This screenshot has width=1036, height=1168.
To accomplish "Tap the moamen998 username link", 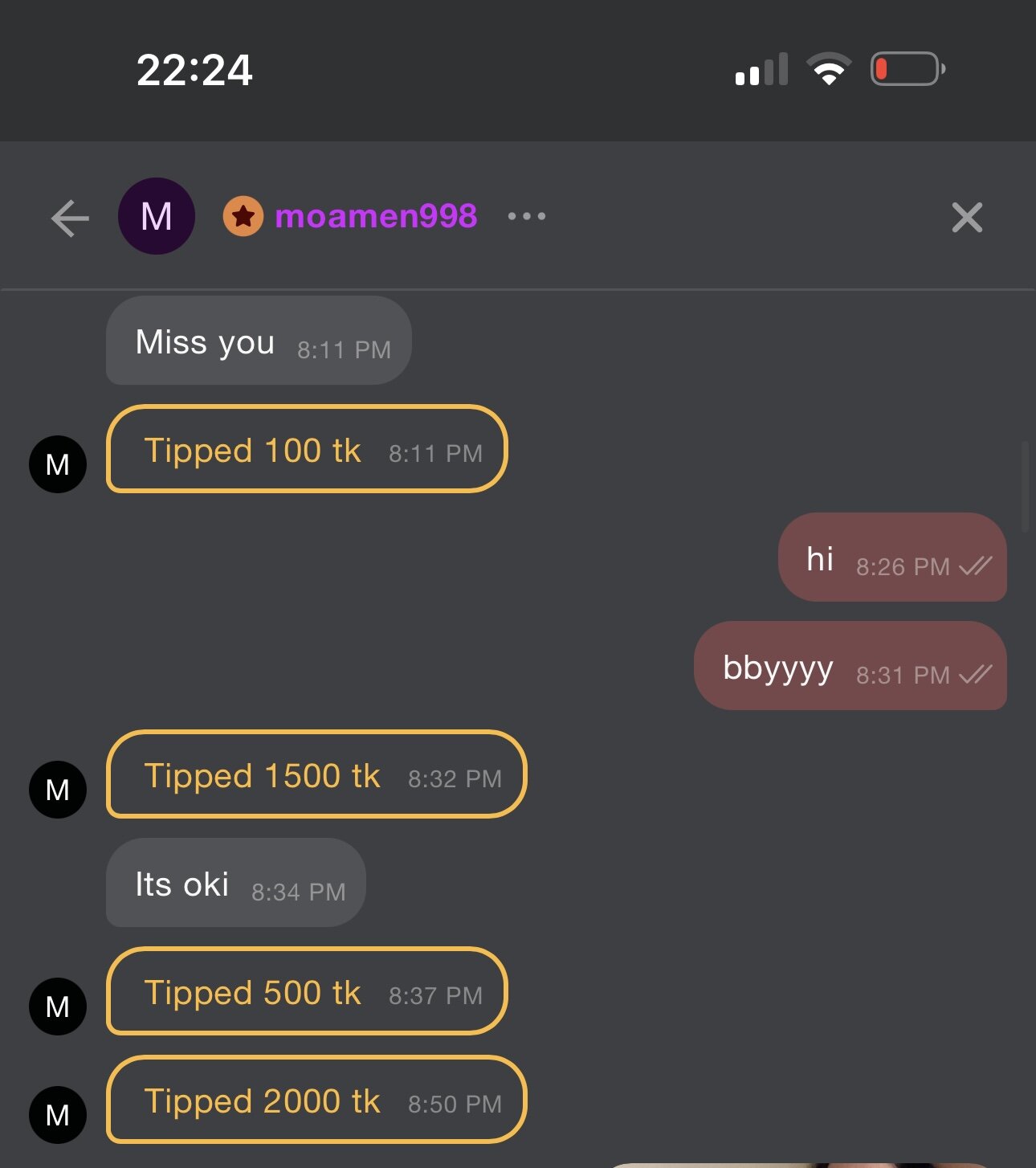I will [x=376, y=216].
